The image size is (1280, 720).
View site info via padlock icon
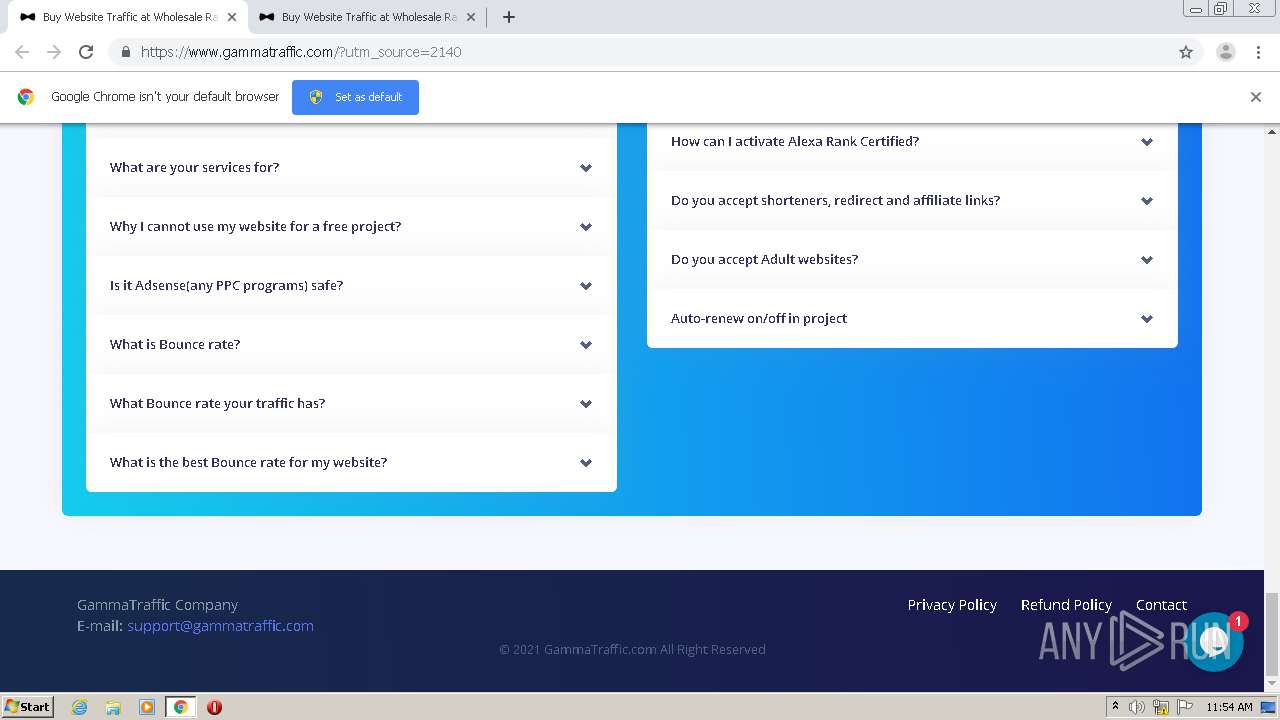pyautogui.click(x=125, y=52)
